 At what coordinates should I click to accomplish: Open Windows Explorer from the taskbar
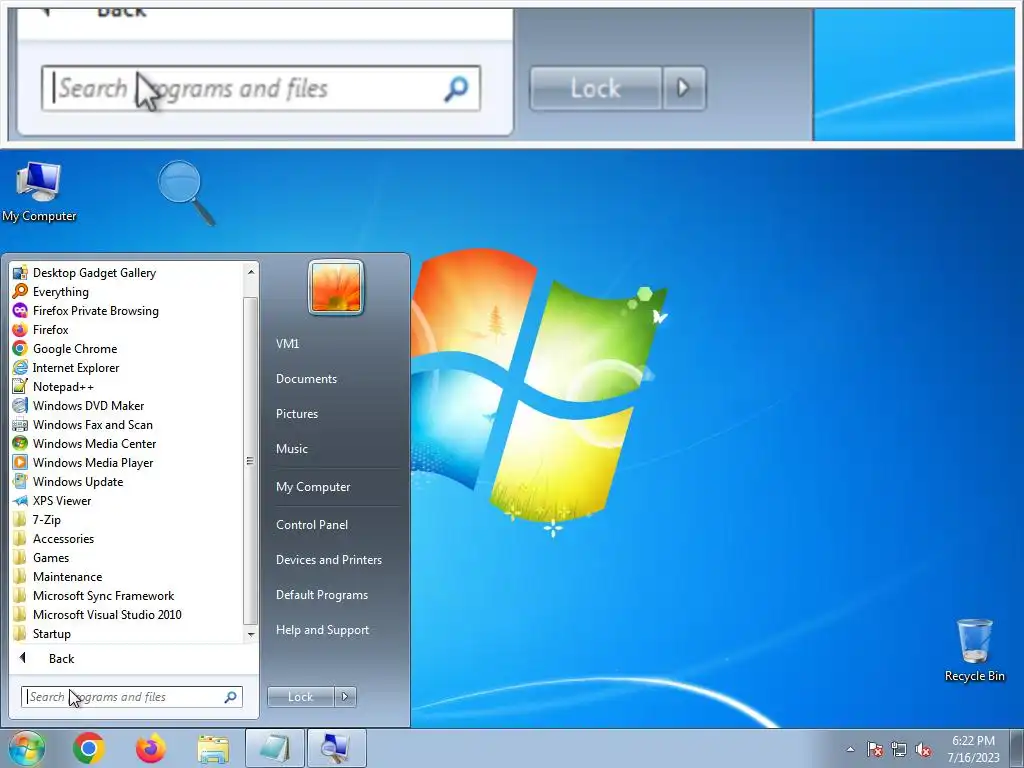tap(213, 748)
